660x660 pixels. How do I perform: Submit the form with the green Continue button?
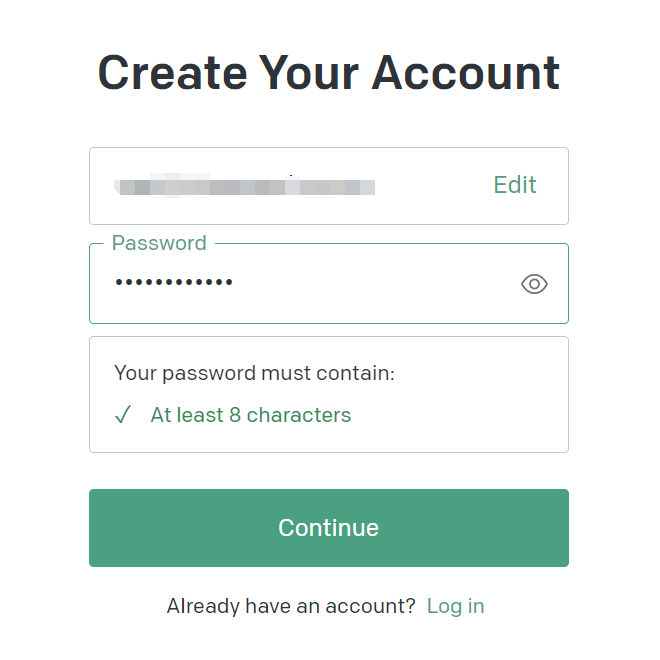tap(329, 528)
